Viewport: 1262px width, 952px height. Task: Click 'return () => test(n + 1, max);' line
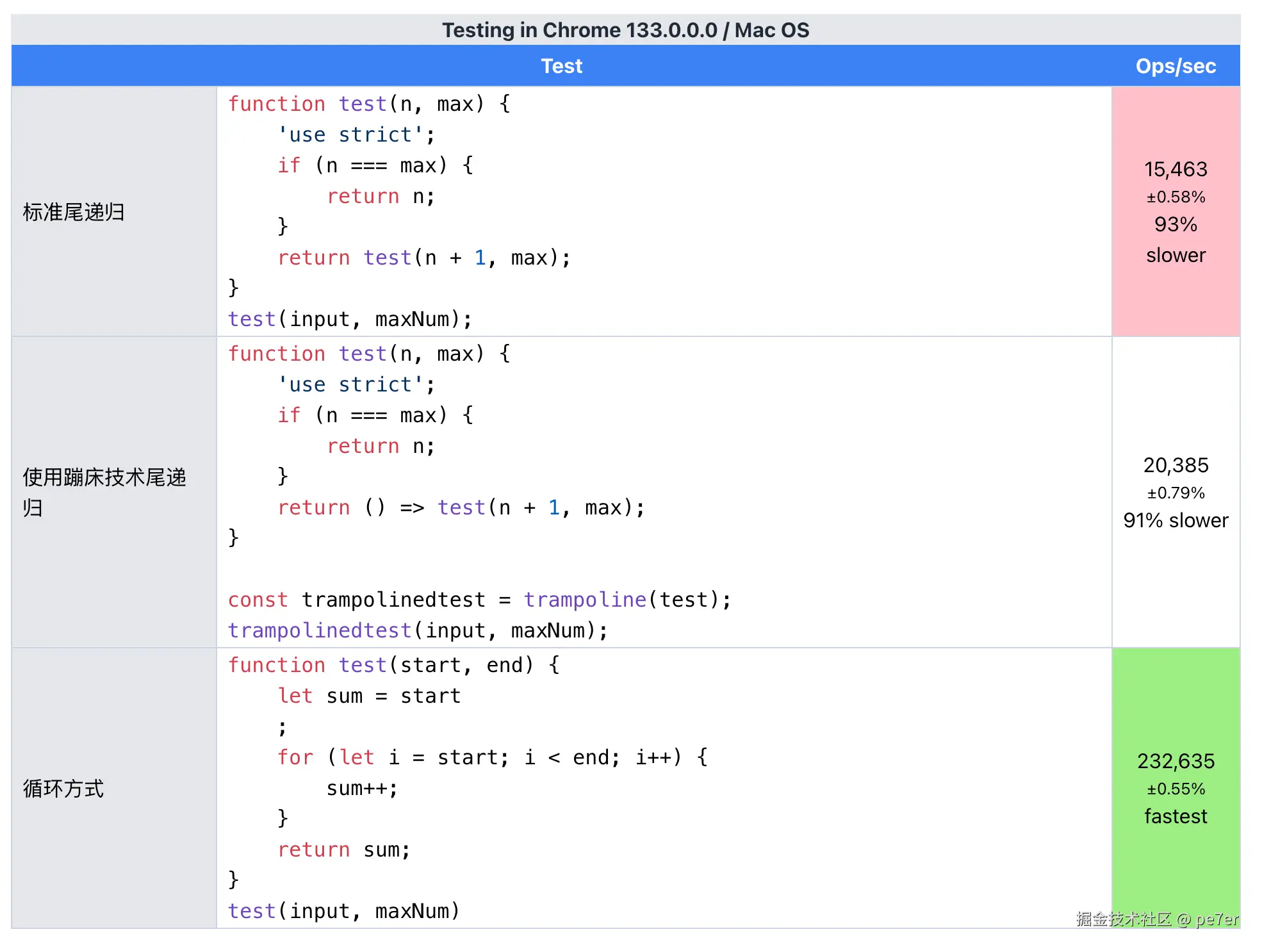461,507
